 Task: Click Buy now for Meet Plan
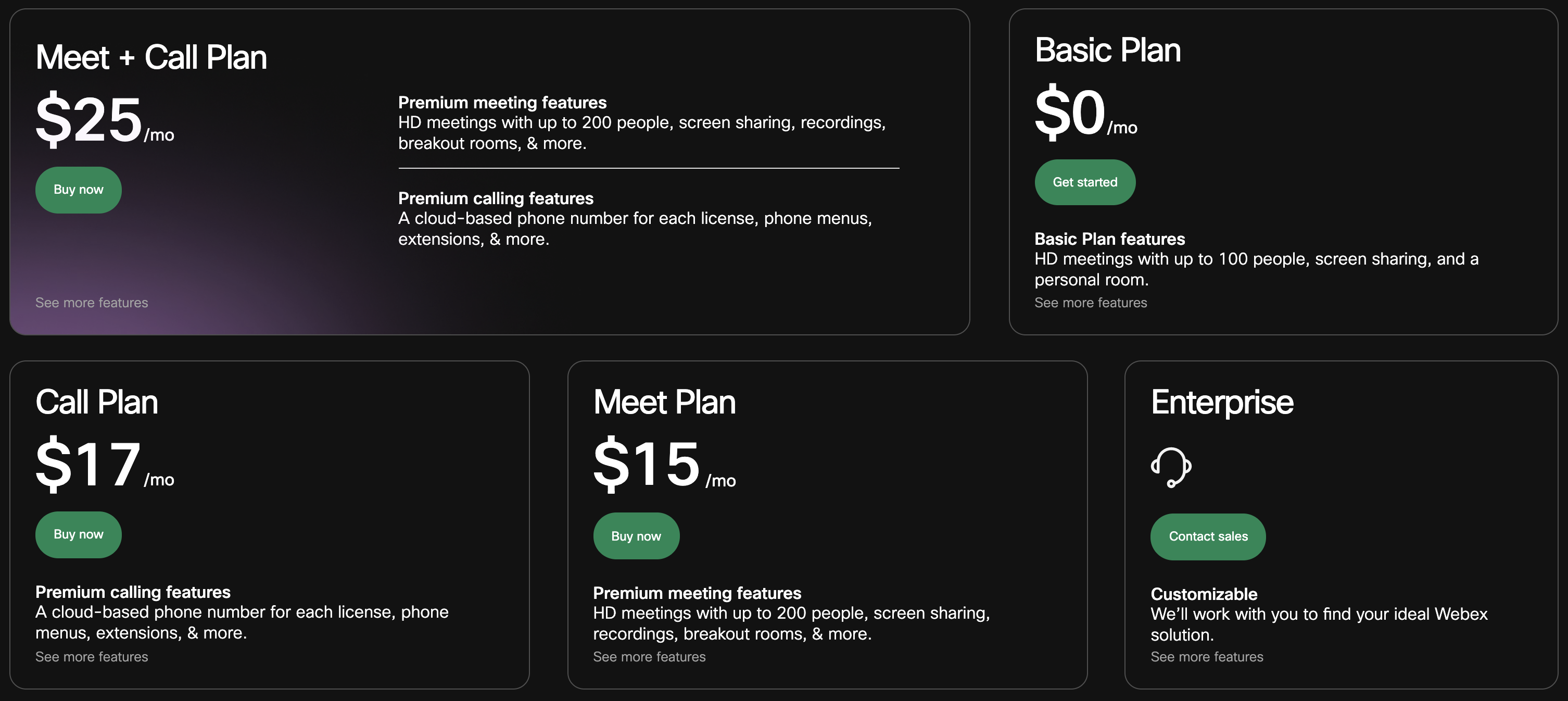coord(635,535)
